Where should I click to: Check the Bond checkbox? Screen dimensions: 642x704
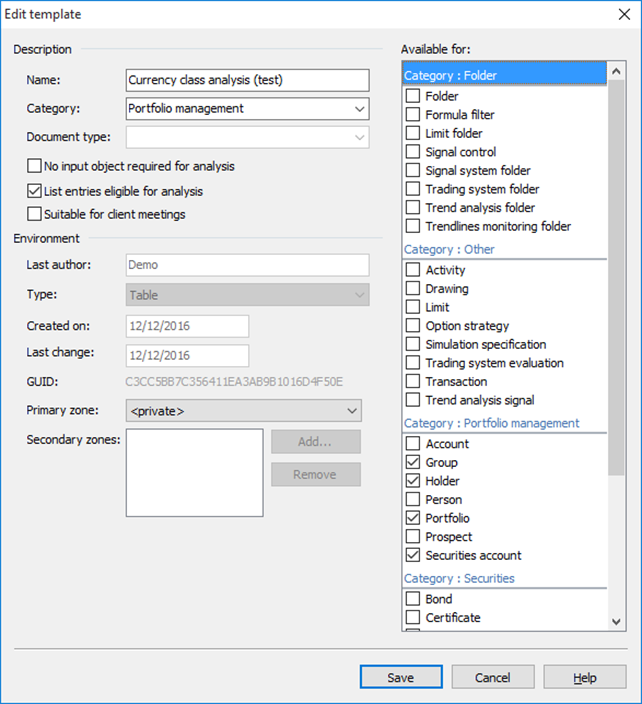[x=413, y=599]
